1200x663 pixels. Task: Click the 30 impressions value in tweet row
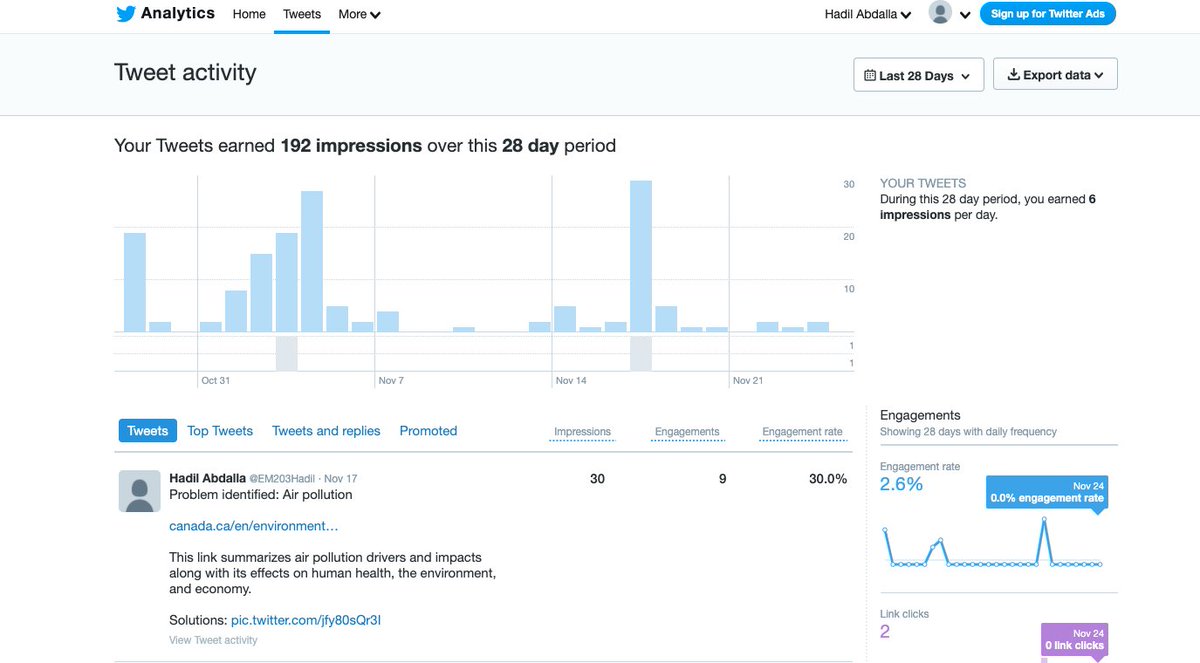coord(597,479)
